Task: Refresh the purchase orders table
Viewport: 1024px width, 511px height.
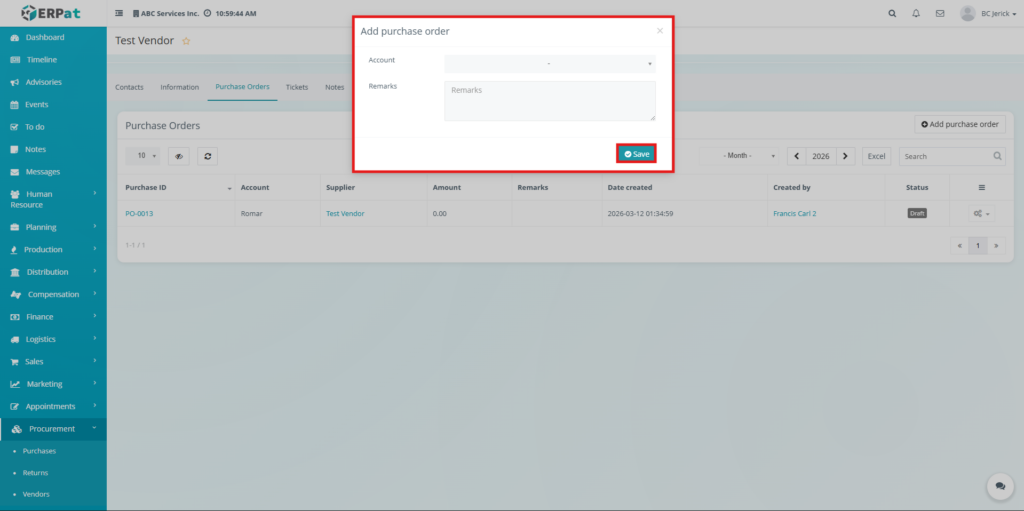Action: (207, 156)
